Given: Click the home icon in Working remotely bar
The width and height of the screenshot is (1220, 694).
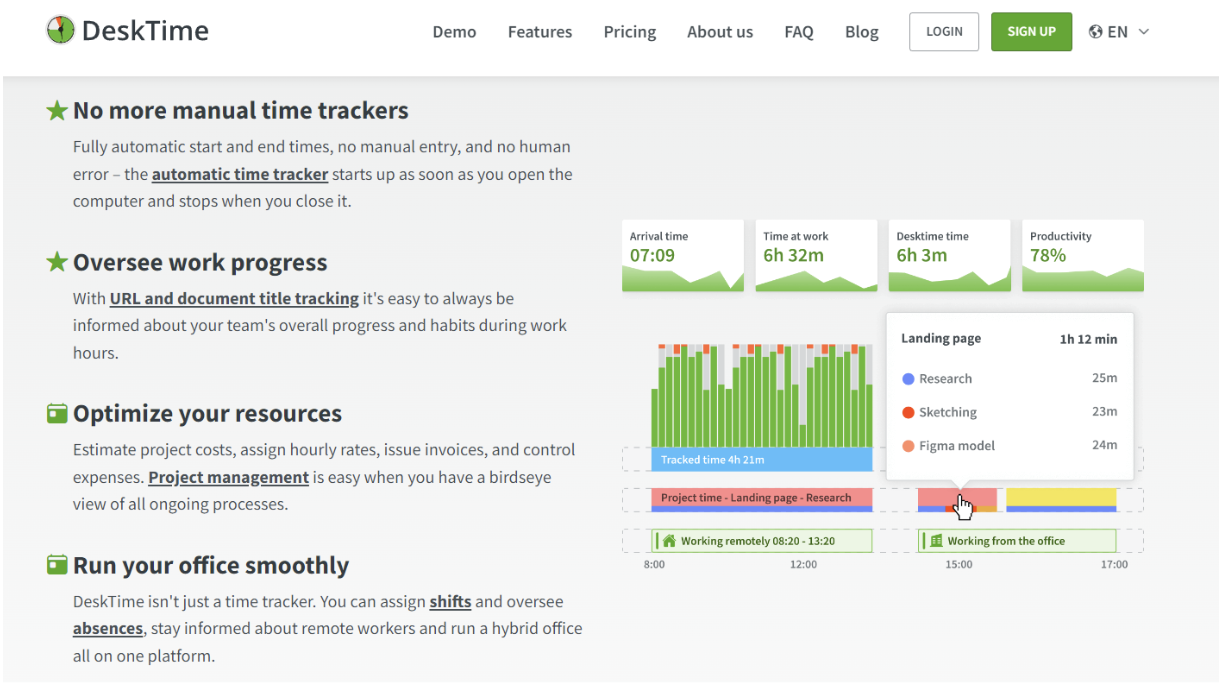Looking at the screenshot, I should [669, 541].
